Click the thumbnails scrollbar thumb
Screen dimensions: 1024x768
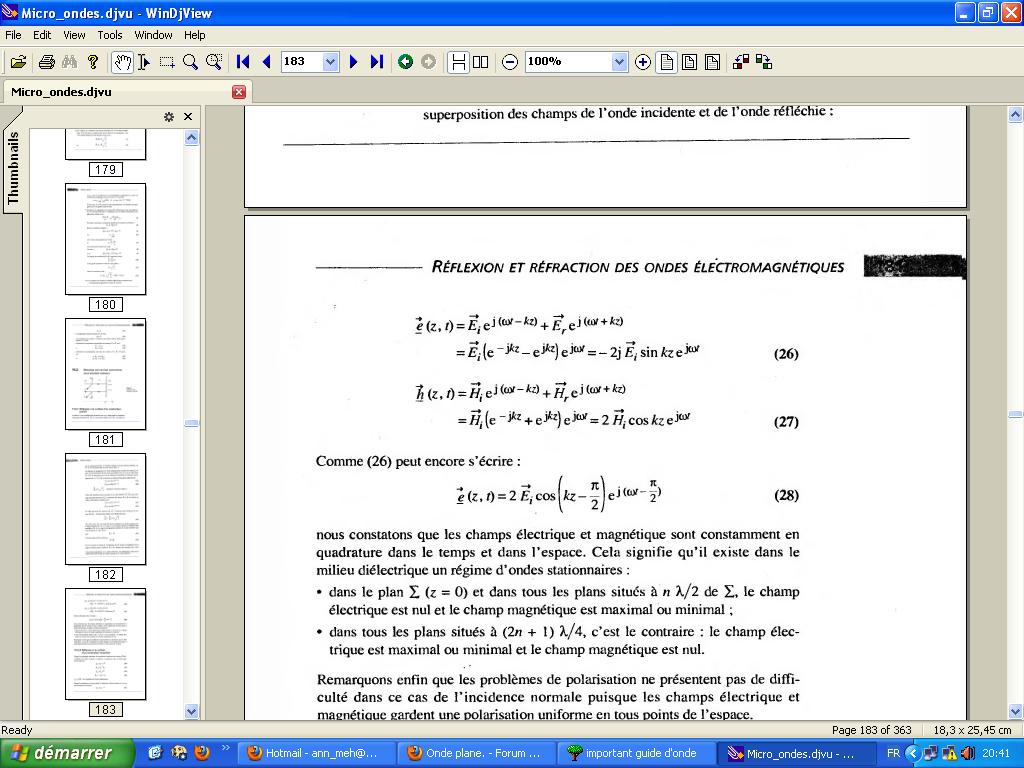point(191,423)
